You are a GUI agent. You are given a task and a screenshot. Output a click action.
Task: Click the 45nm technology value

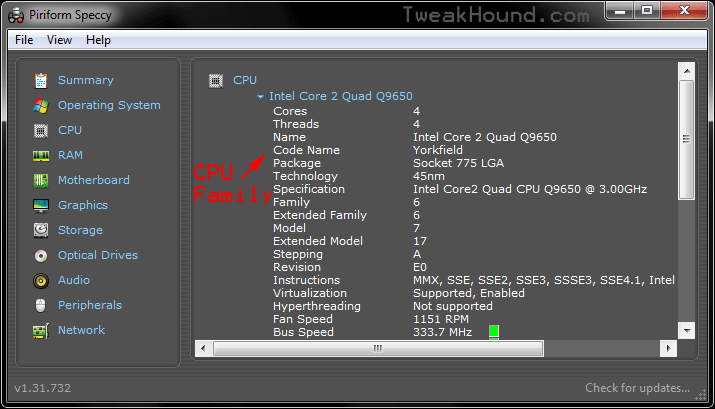pos(429,176)
